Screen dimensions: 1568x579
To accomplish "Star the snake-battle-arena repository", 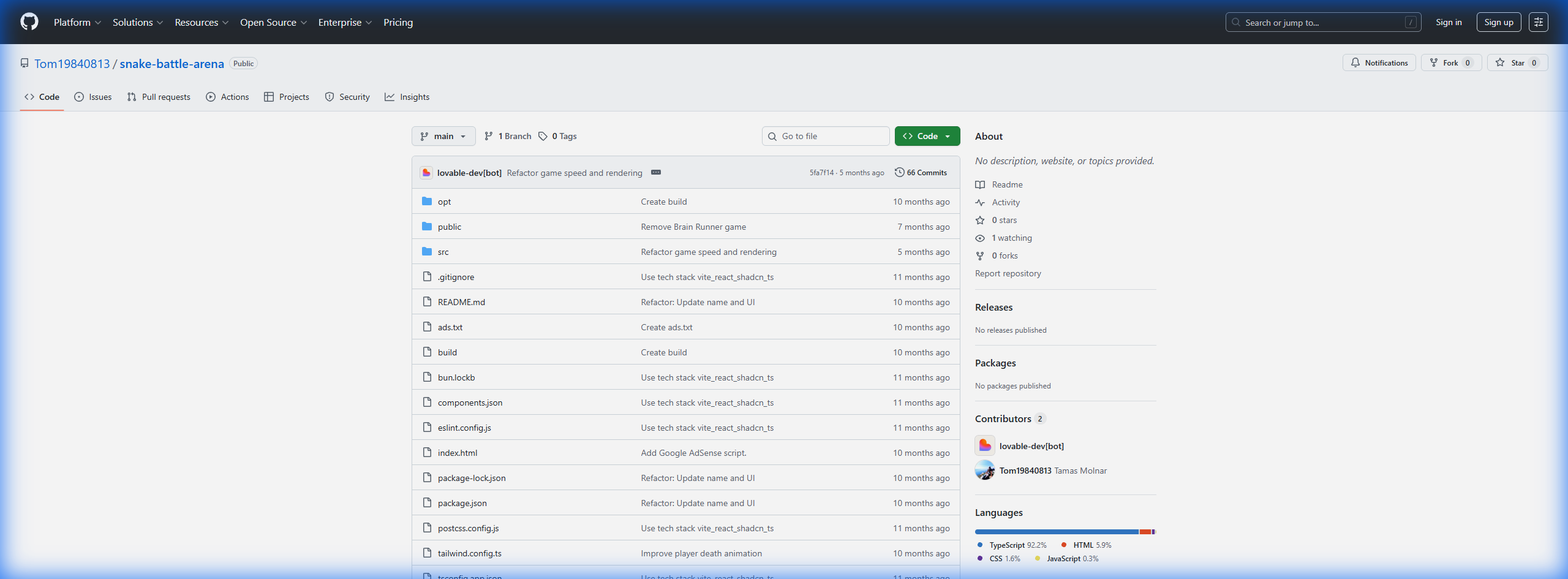I will click(x=1518, y=62).
